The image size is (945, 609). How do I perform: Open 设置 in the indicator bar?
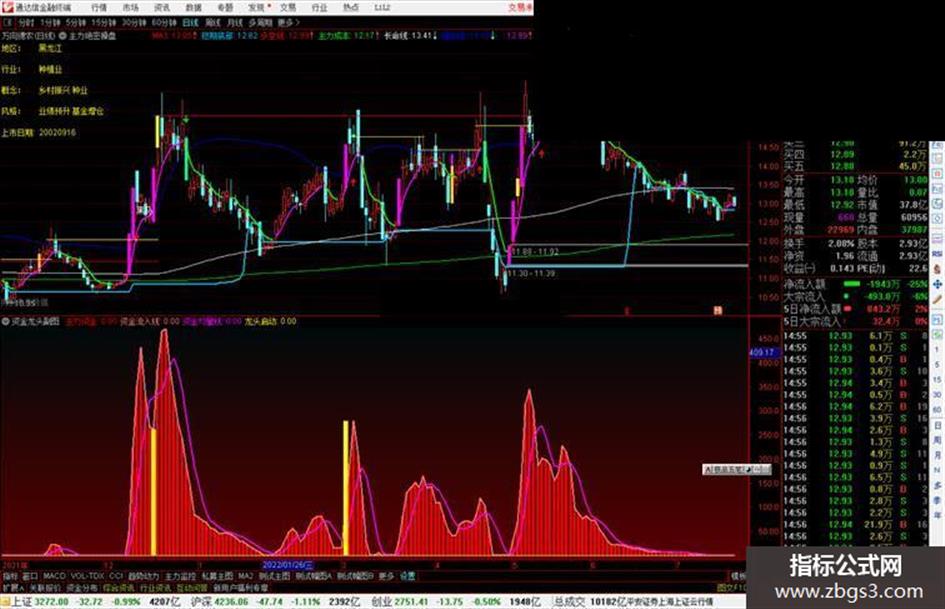pos(407,576)
